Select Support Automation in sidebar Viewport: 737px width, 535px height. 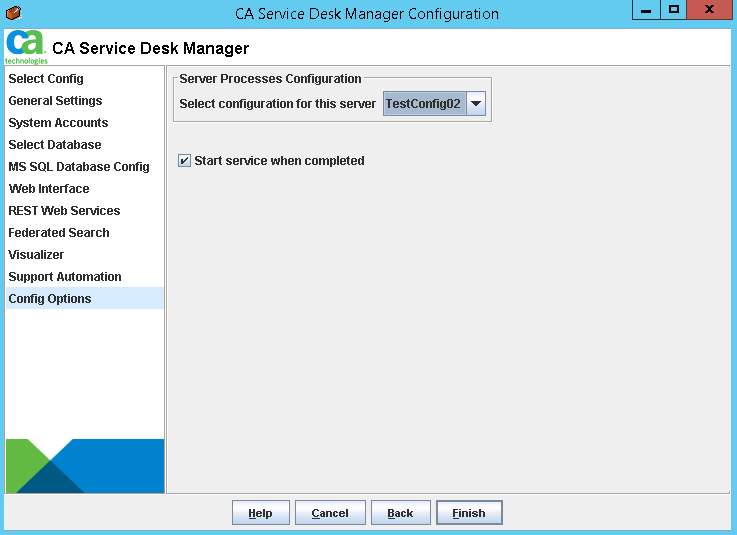coord(65,277)
